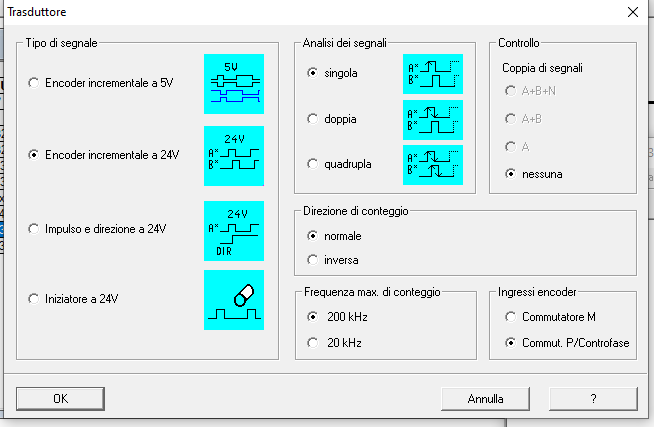Click the 24V pulse and DIR icon

(234, 231)
